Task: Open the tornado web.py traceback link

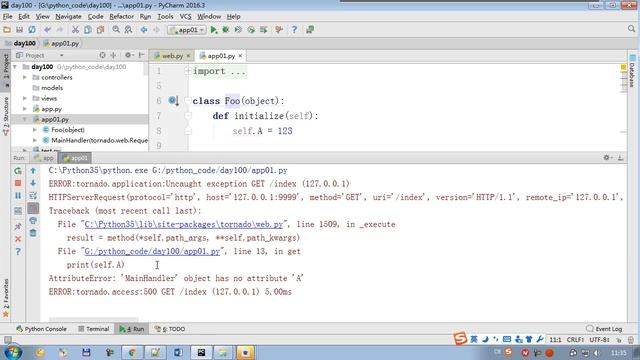Action: pos(184,224)
